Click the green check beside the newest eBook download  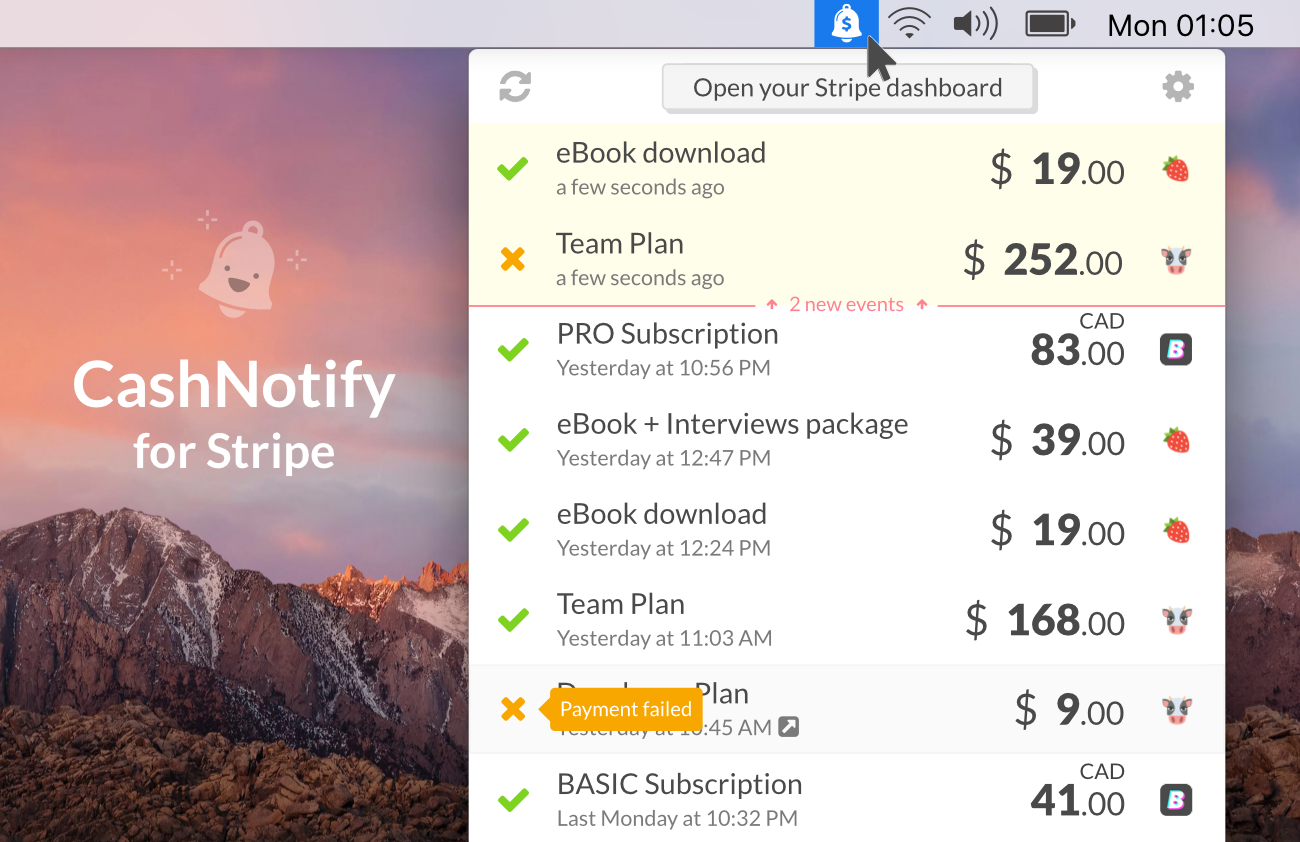pyautogui.click(x=513, y=169)
